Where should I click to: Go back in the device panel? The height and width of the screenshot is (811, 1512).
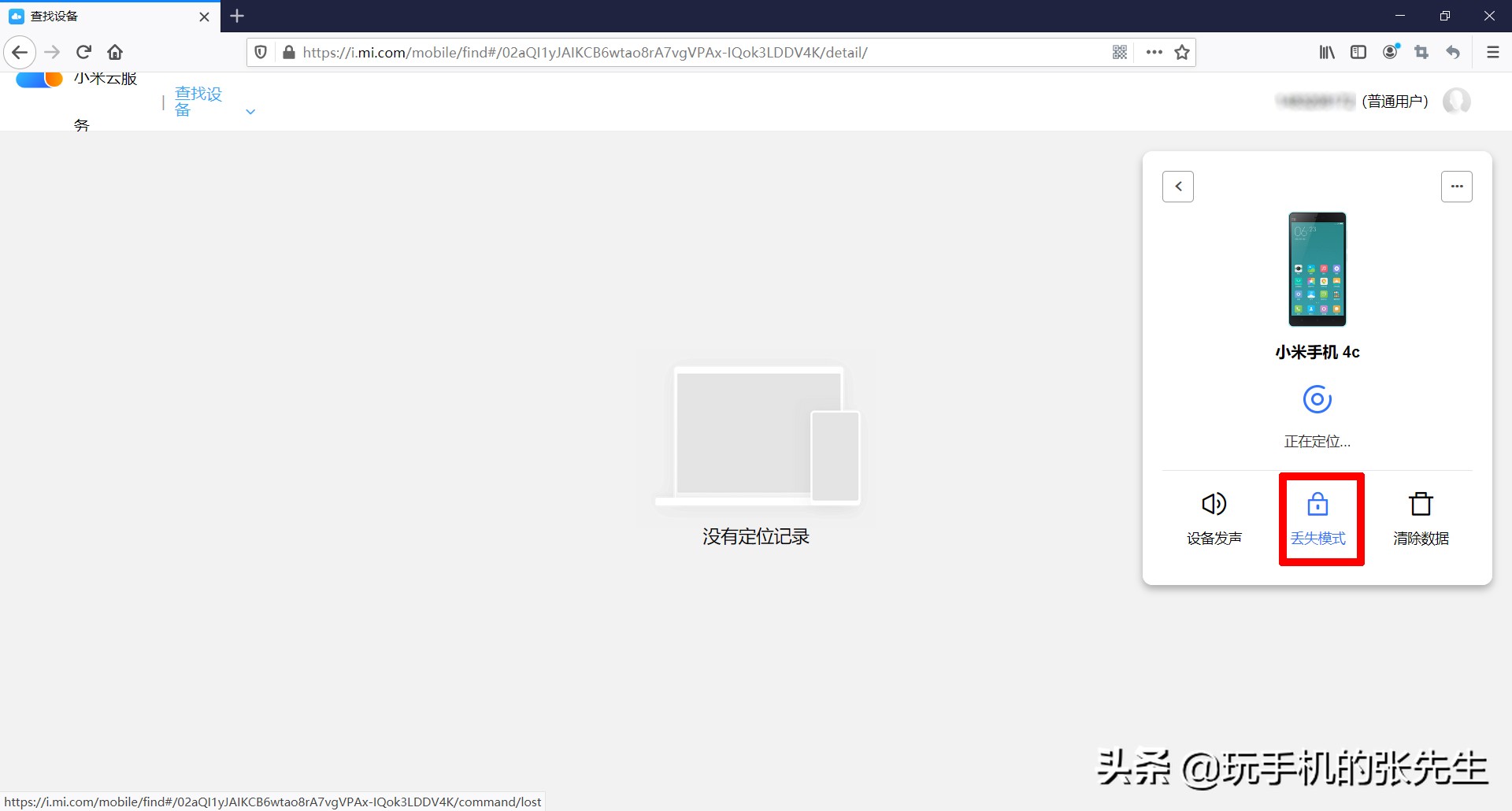click(x=1178, y=187)
